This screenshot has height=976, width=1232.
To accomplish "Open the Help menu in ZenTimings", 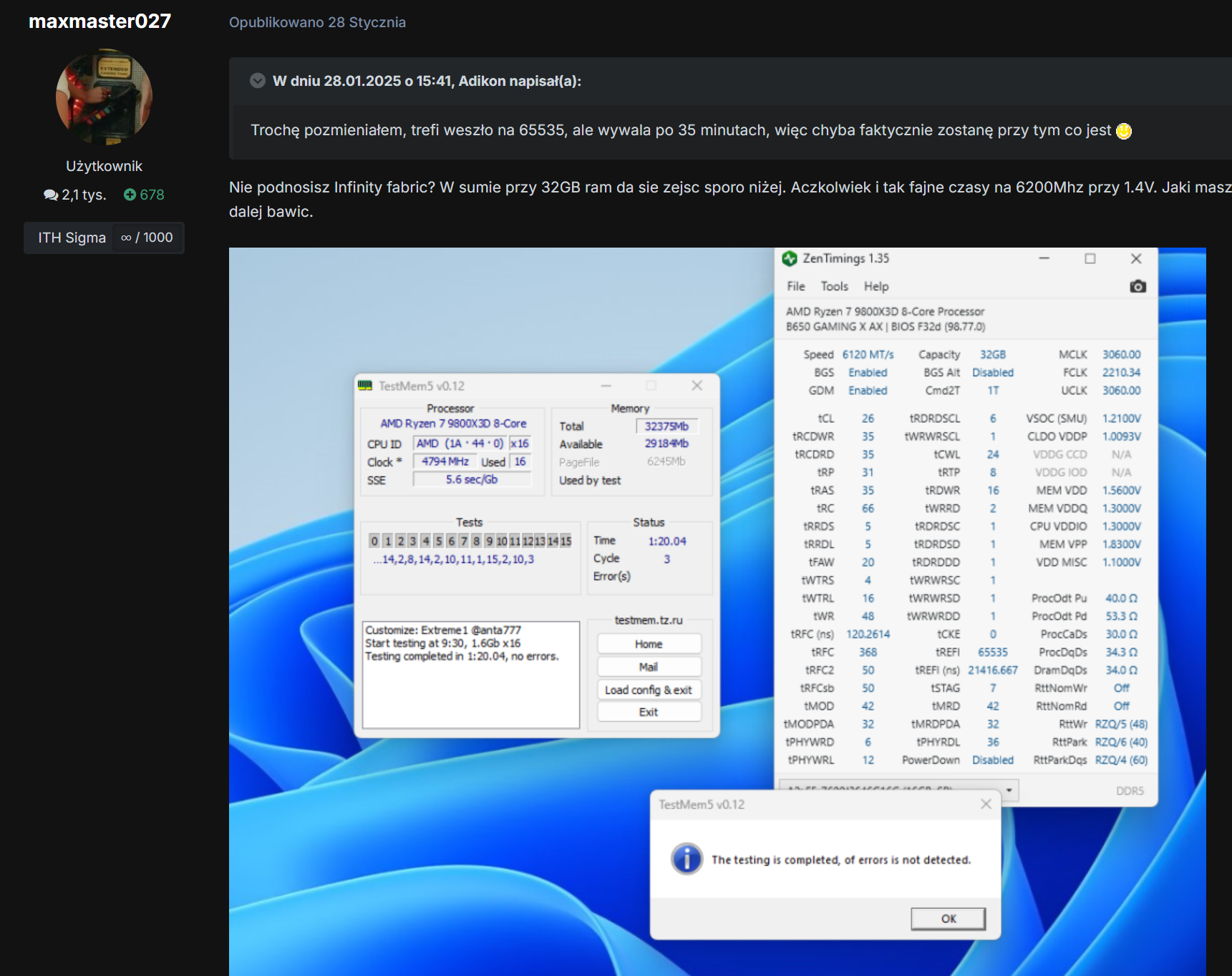I will [x=876, y=286].
